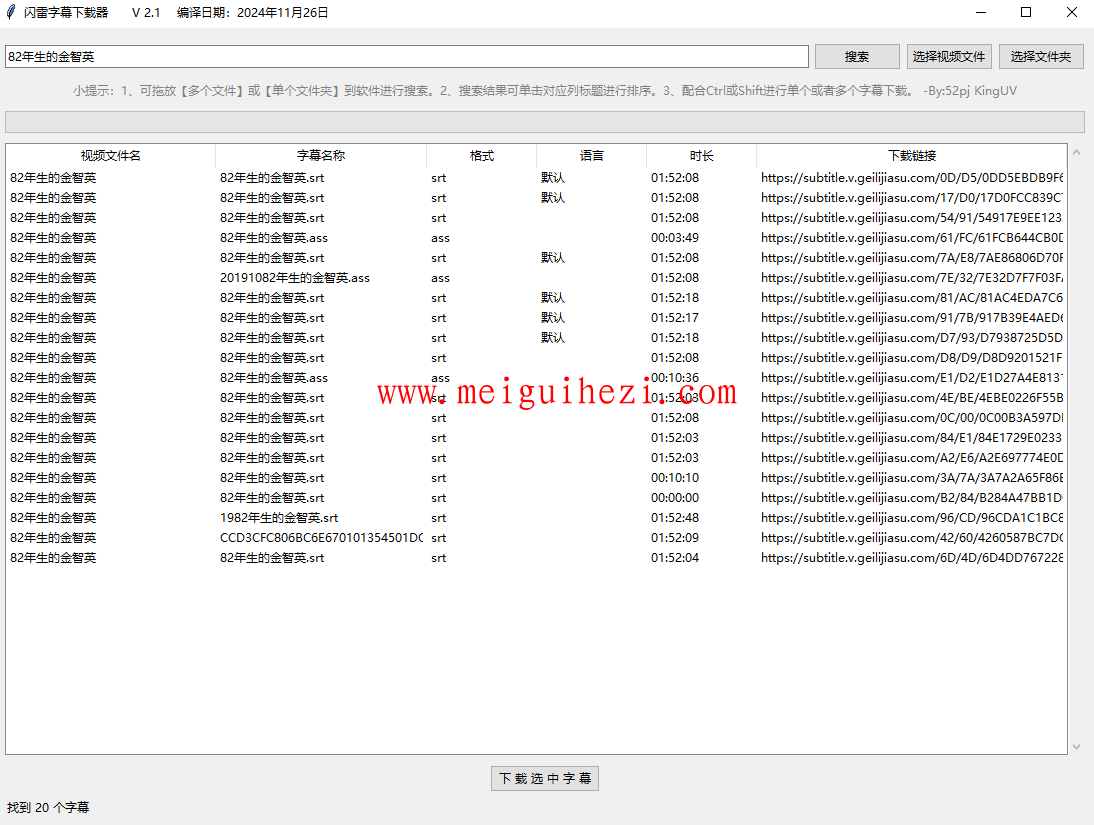Click the empty progress bar below tips
This screenshot has height=825, width=1094.
coord(545,121)
